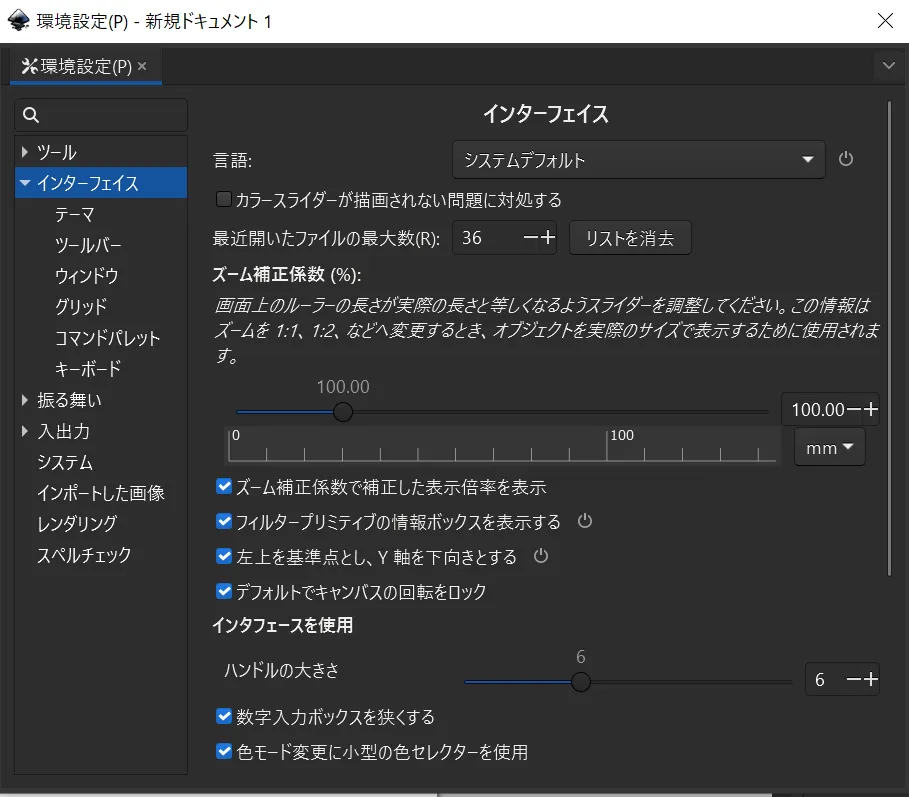Viewport: 909px width, 797px height.
Task: Open インポートした画像 preferences page
Action: click(x=101, y=493)
